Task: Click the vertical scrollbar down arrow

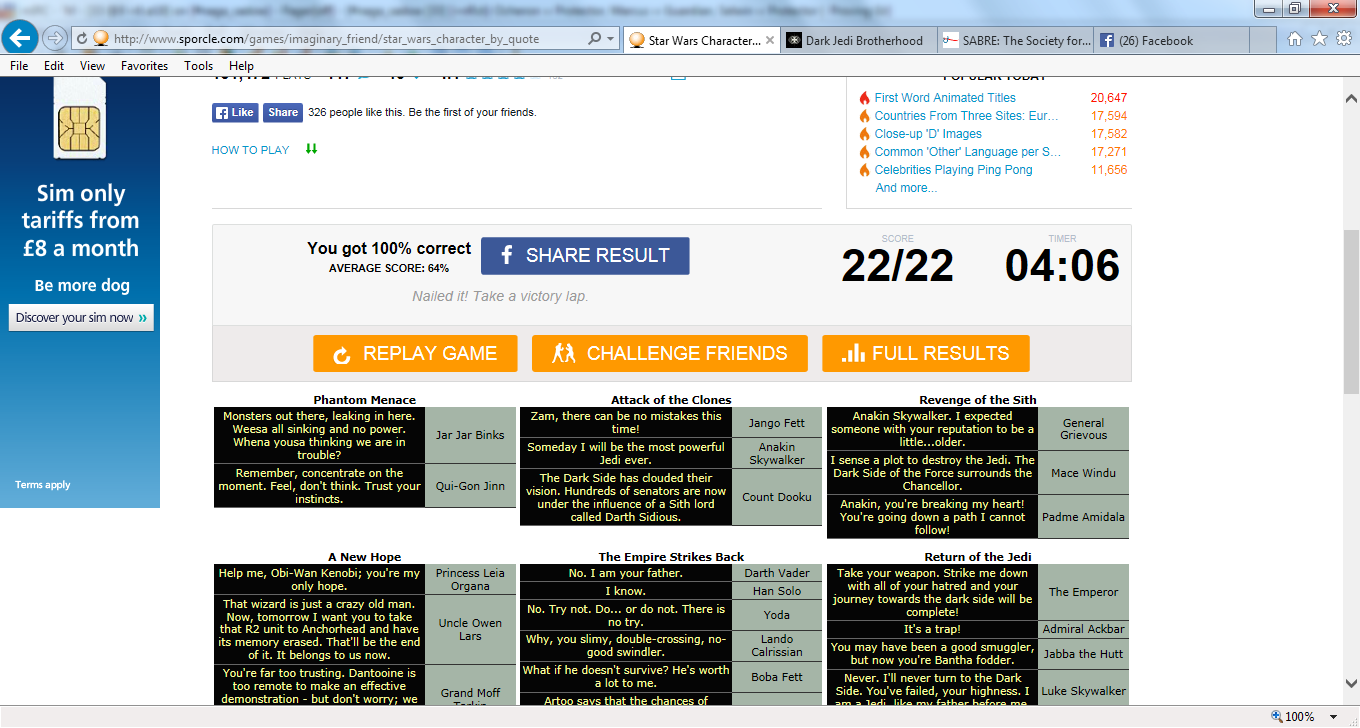Action: point(1351,684)
